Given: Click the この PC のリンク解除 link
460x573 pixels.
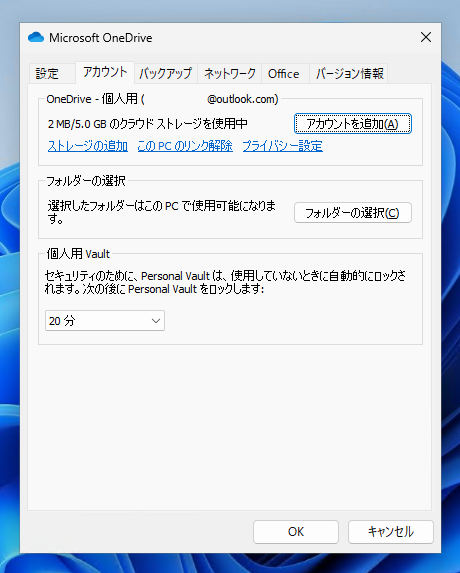Looking at the screenshot, I should tap(185, 146).
